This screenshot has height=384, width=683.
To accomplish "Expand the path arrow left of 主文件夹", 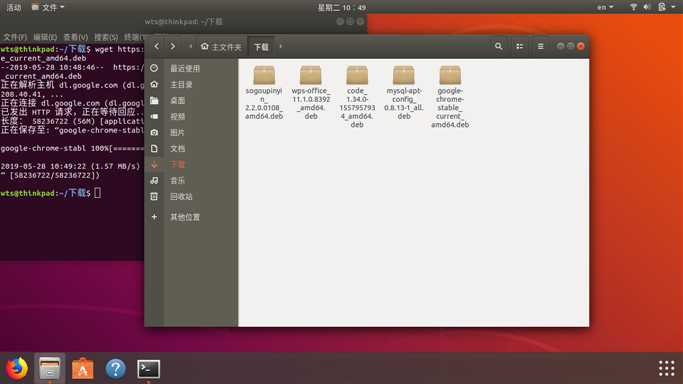I will pyautogui.click(x=190, y=46).
